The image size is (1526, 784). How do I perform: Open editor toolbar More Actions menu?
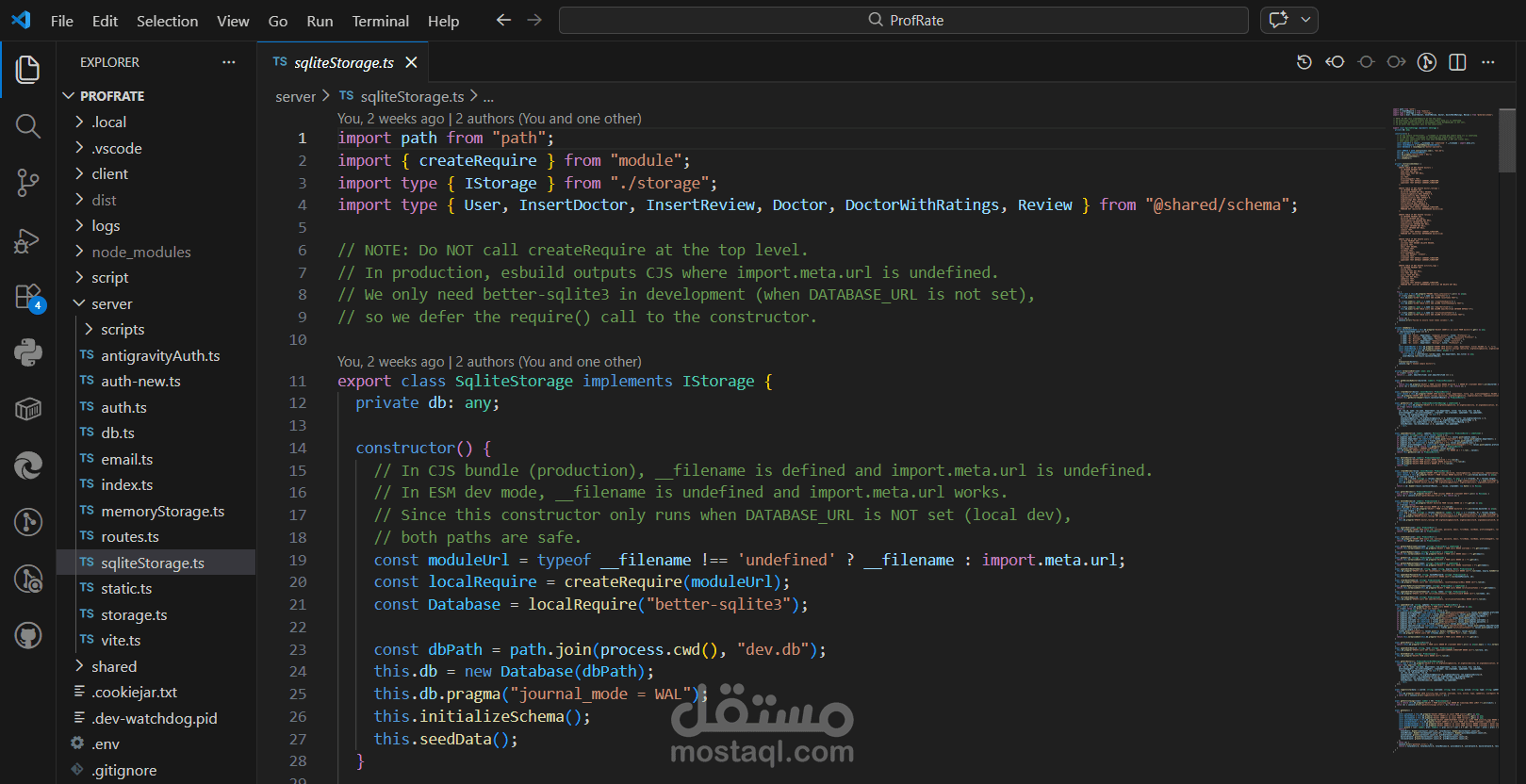(x=1488, y=62)
